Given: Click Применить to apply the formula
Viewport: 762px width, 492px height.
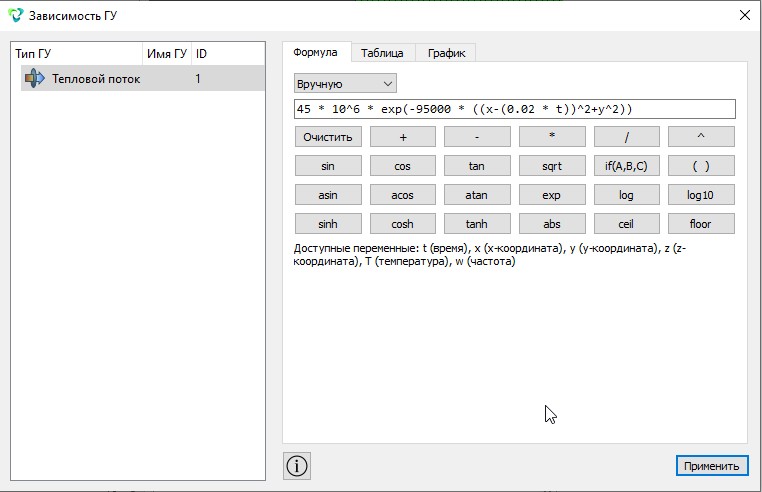Looking at the screenshot, I should click(711, 466).
